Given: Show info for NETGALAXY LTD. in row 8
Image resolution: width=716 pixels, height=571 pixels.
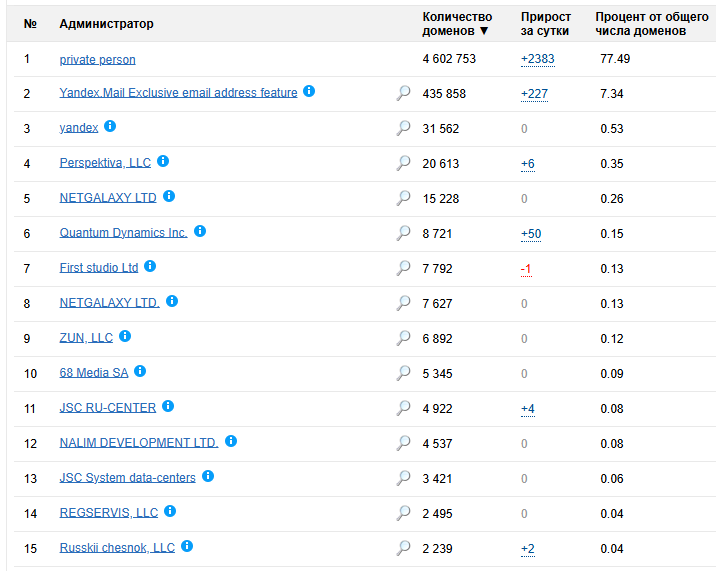Looking at the screenshot, I should coord(172,301).
